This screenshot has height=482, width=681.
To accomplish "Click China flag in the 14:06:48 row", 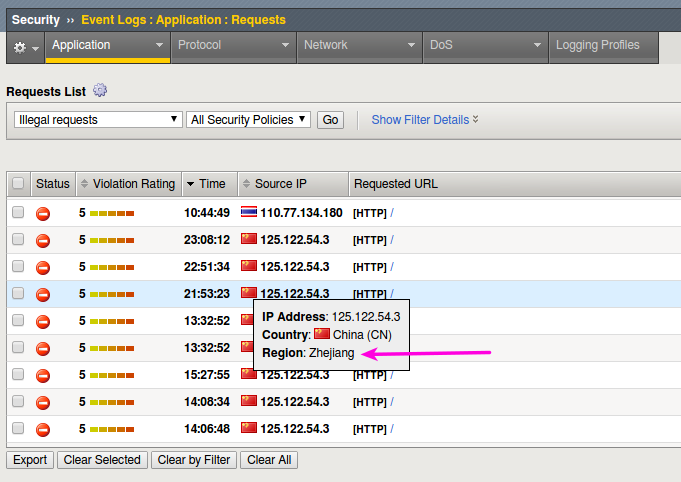I will pyautogui.click(x=249, y=427).
